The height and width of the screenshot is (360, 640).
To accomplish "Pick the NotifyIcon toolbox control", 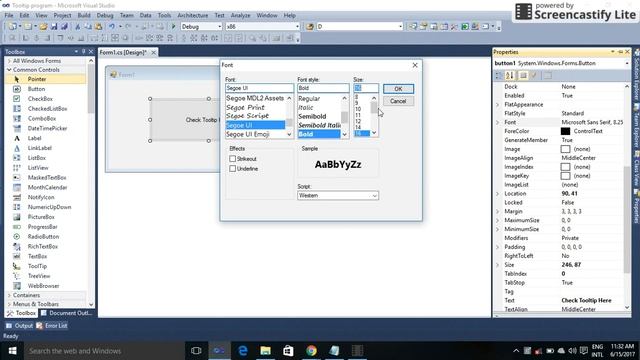I will tap(41, 197).
